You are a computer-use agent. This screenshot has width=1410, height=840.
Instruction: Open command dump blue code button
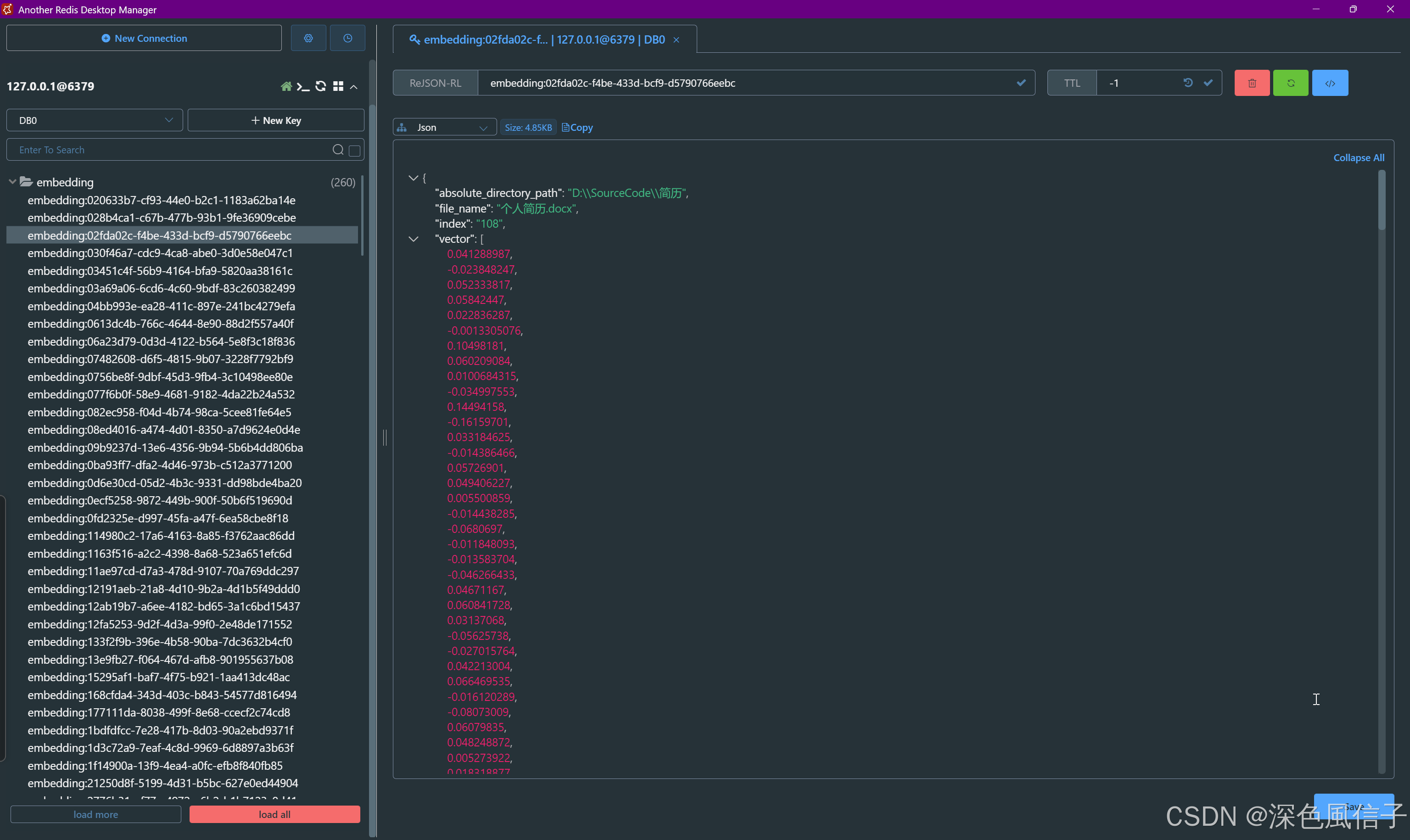click(x=1330, y=83)
